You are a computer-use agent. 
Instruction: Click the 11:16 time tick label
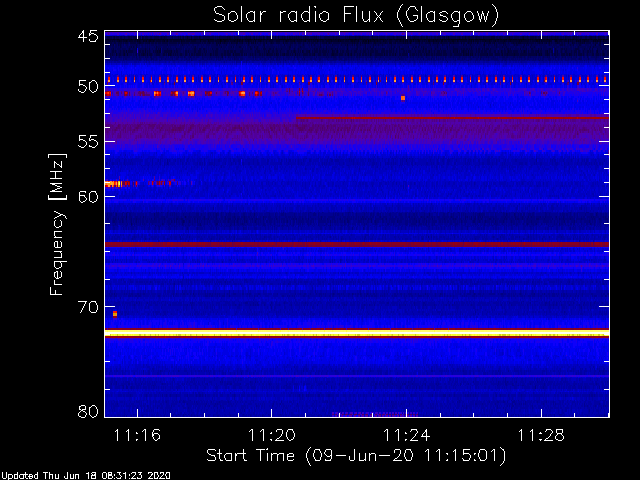coord(137,435)
